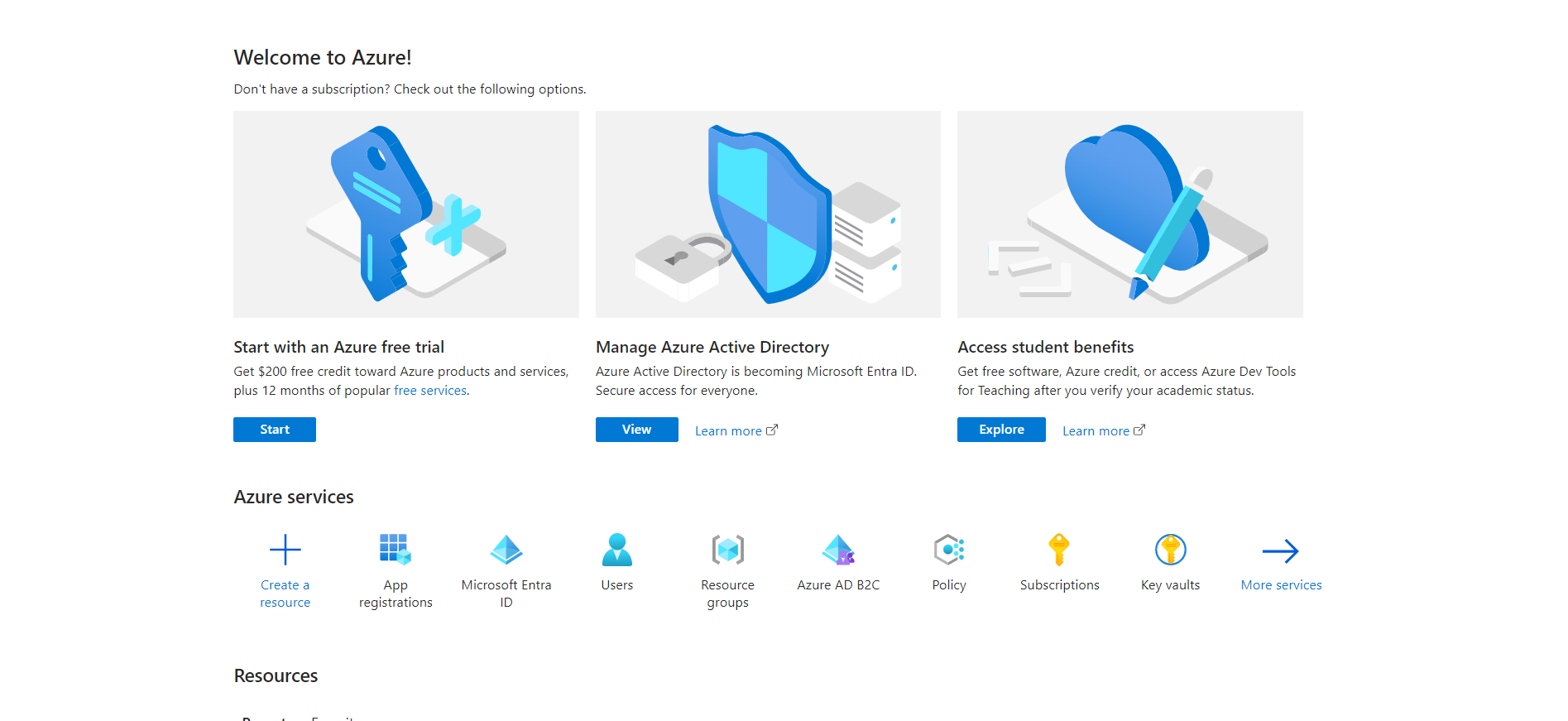This screenshot has width=1568, height=721.
Task: Open Resource groups icon
Action: point(728,550)
